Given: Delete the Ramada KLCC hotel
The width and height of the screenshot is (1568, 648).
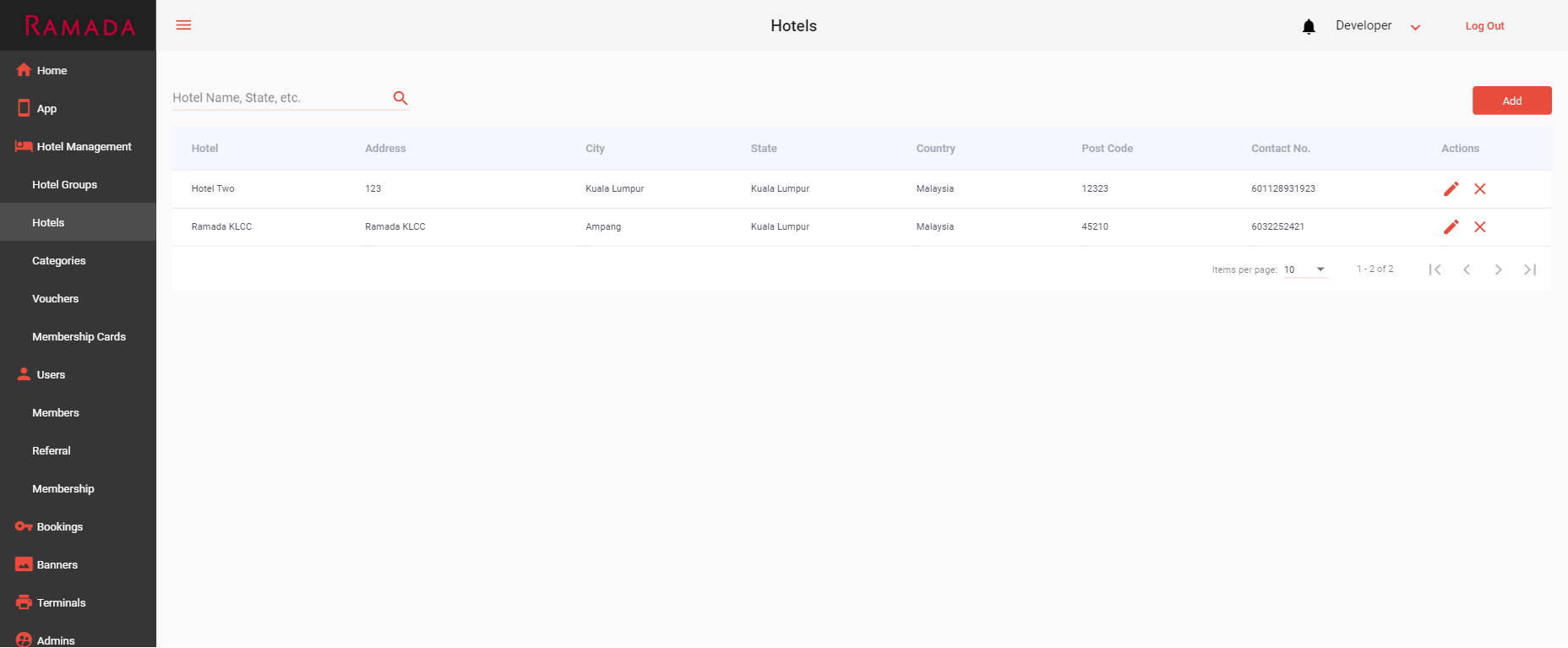Looking at the screenshot, I should [1480, 227].
